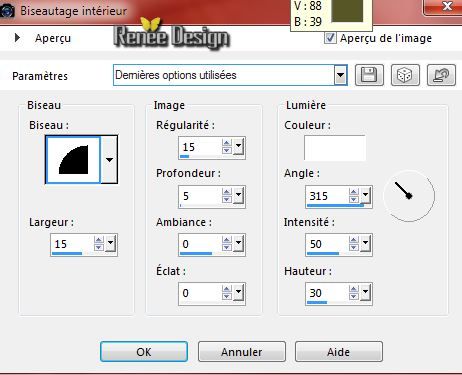Click the save preset floppy disk icon
The width and height of the screenshot is (462, 375).
369,75
